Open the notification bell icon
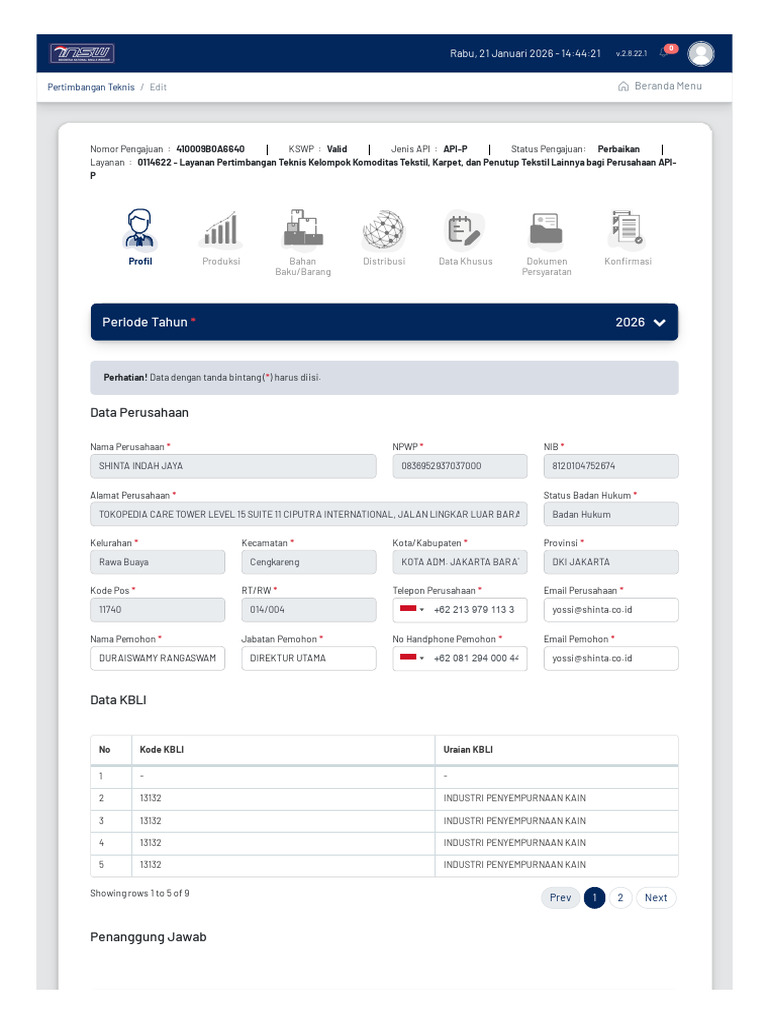768x1024 pixels. tap(665, 52)
